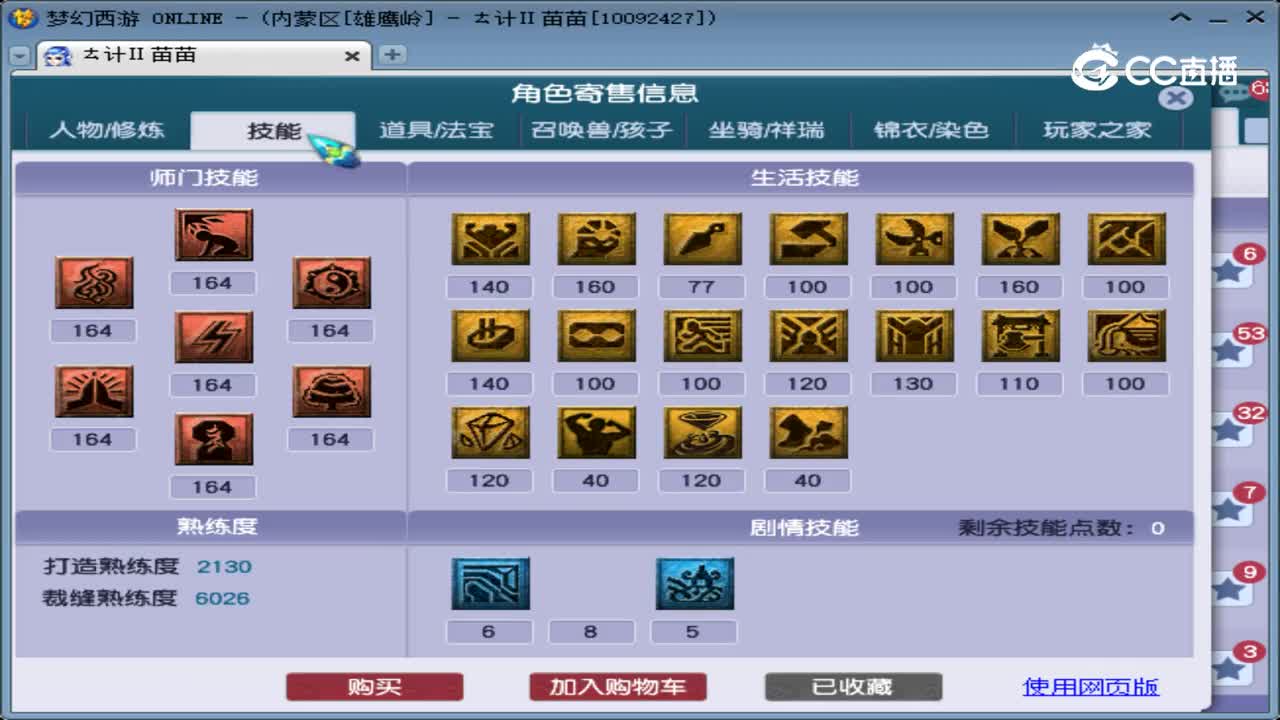Click the flexing muscle man life skill icon
This screenshot has width=1280, height=720.
pos(596,433)
